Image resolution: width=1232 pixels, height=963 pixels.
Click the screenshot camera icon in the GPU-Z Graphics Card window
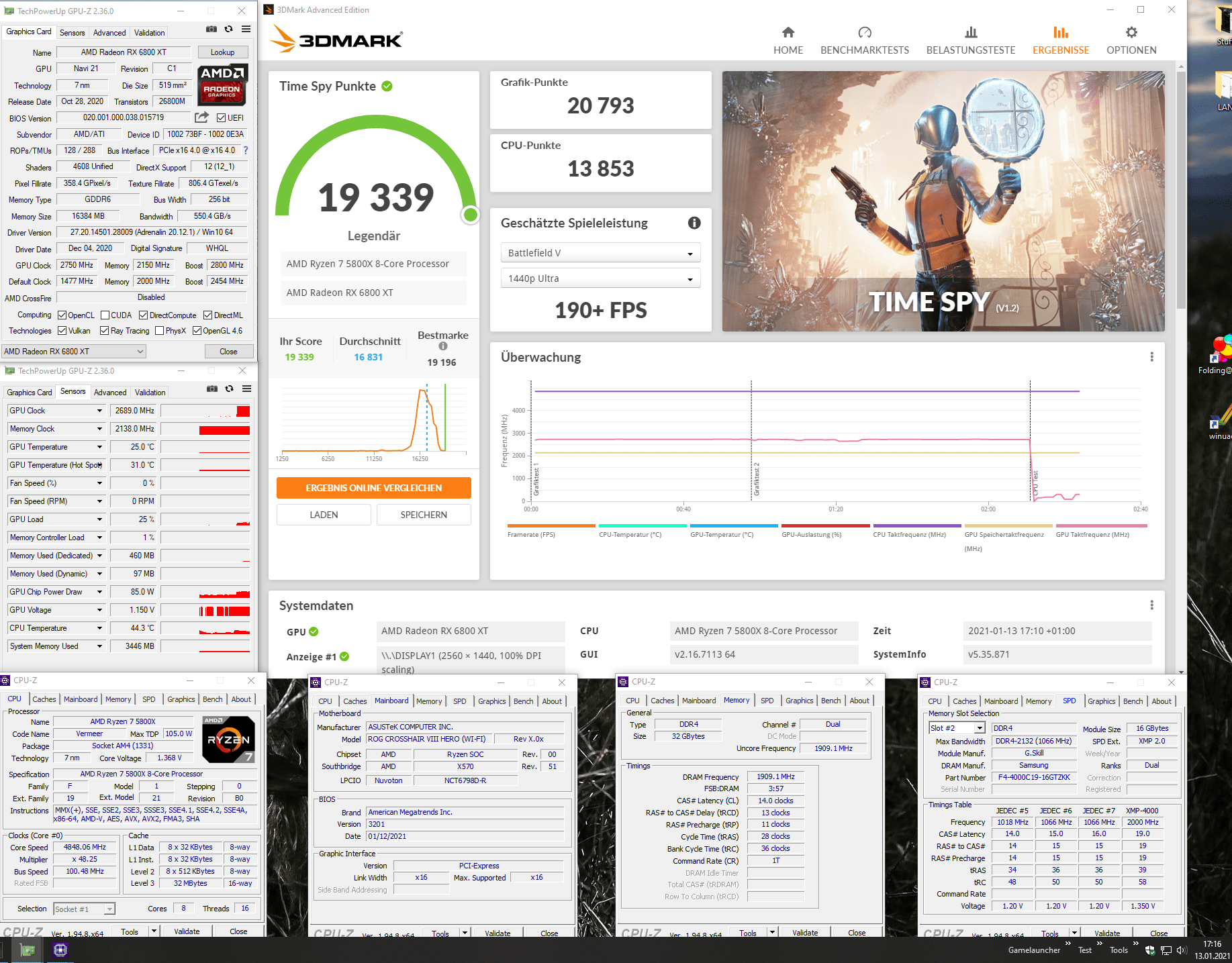[x=211, y=30]
